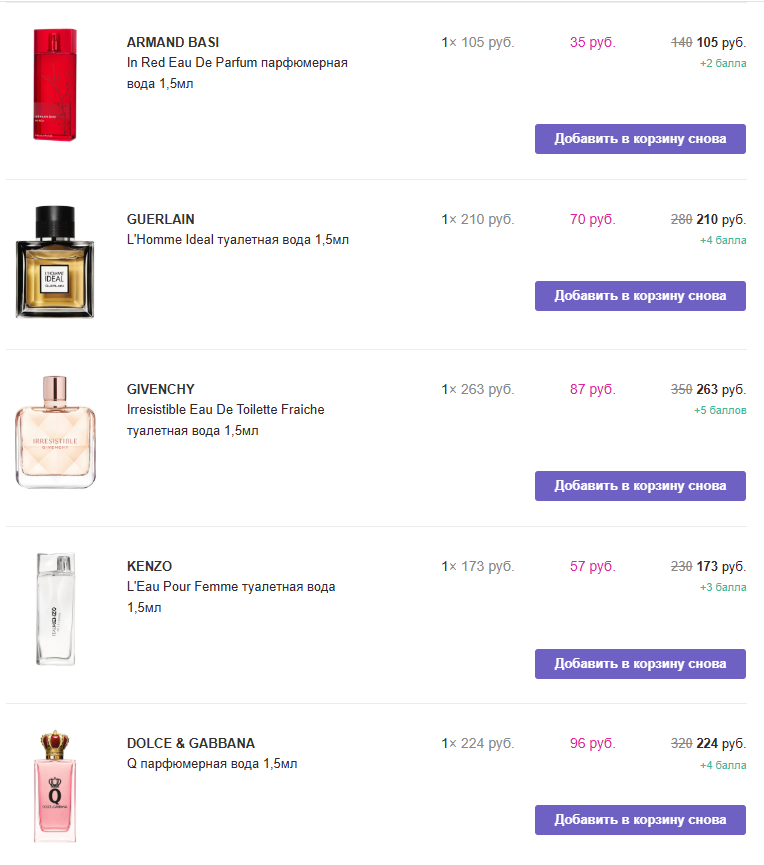Re-add Armand Basi In Red to cart
Screen dimensions: 764x865
[640, 138]
